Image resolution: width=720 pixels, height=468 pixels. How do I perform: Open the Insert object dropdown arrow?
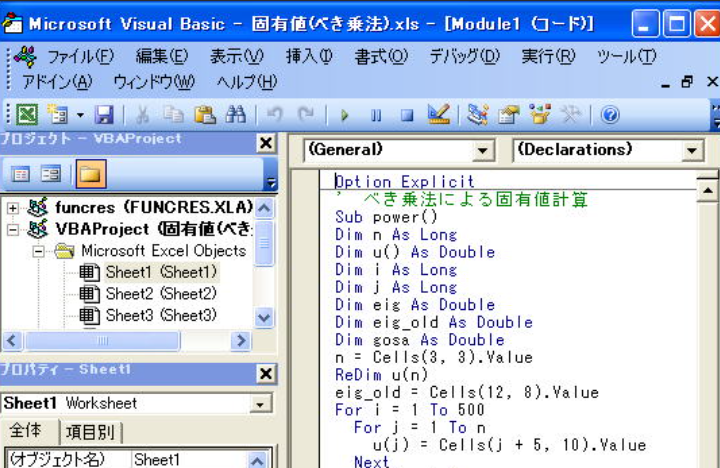(x=80, y=115)
